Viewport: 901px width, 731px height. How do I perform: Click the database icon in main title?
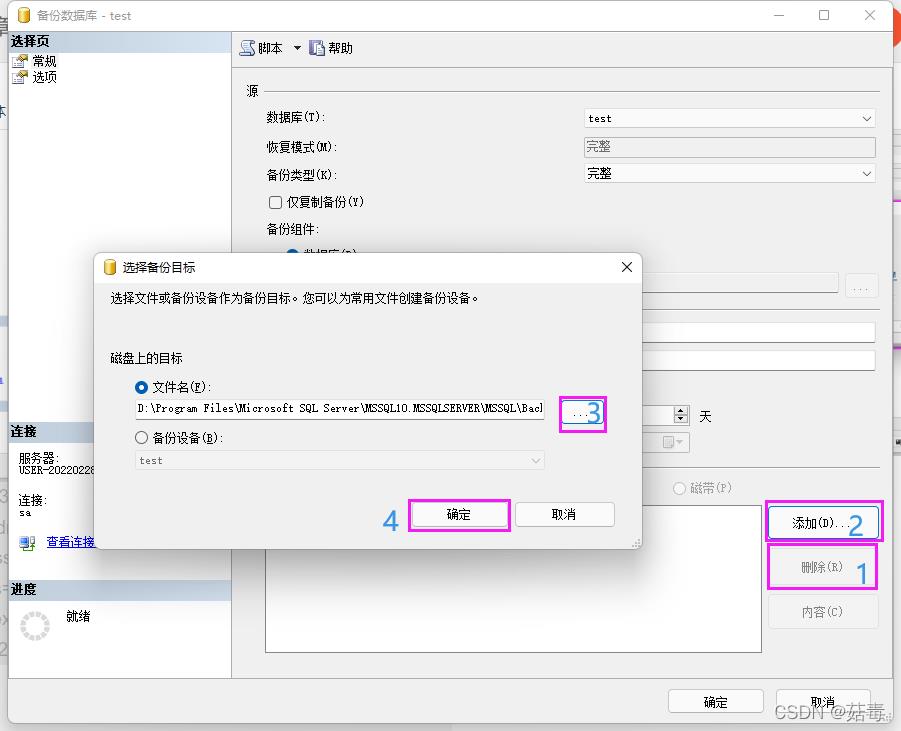(x=24, y=16)
